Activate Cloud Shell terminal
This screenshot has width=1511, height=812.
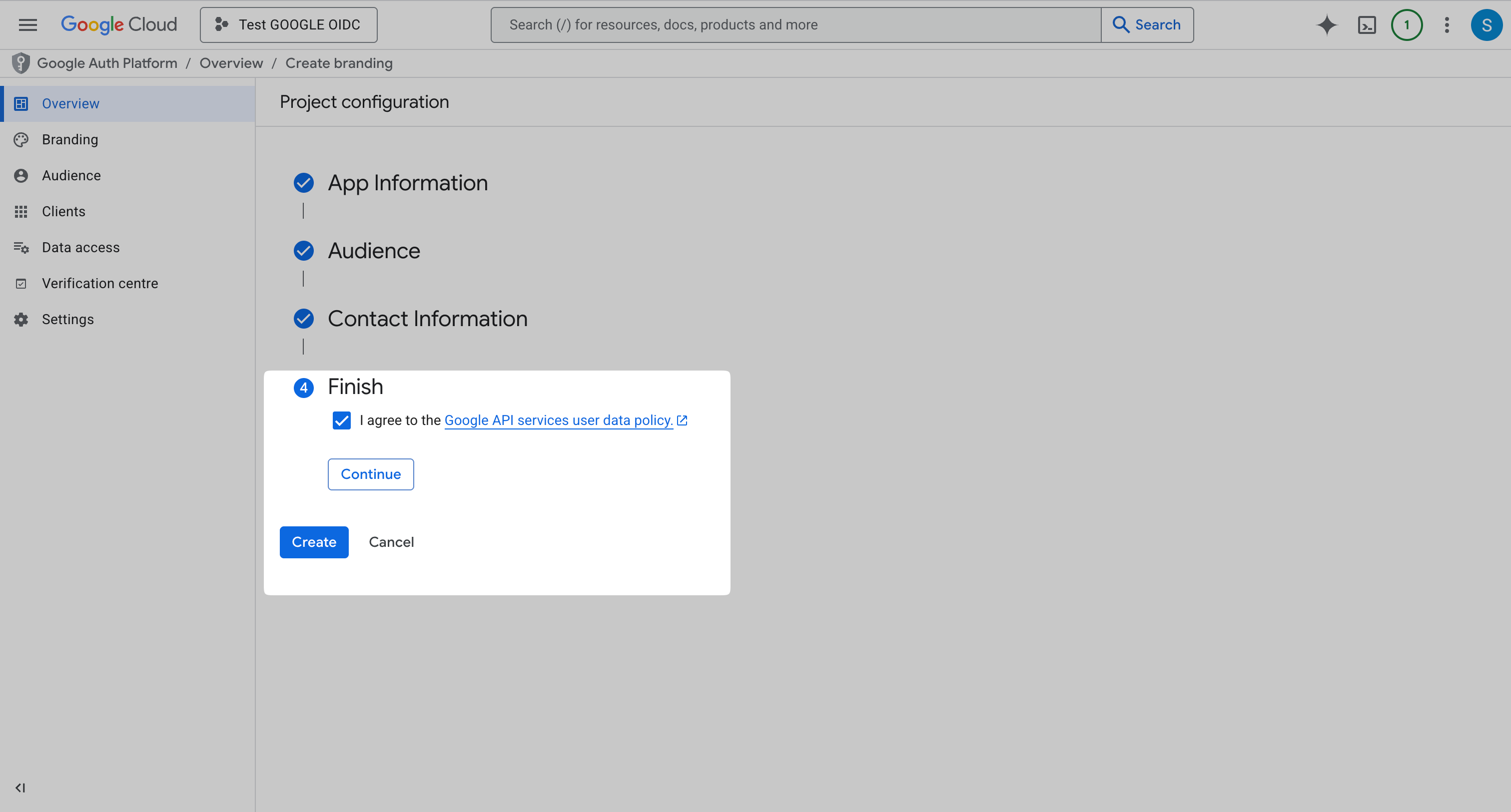1367,24
